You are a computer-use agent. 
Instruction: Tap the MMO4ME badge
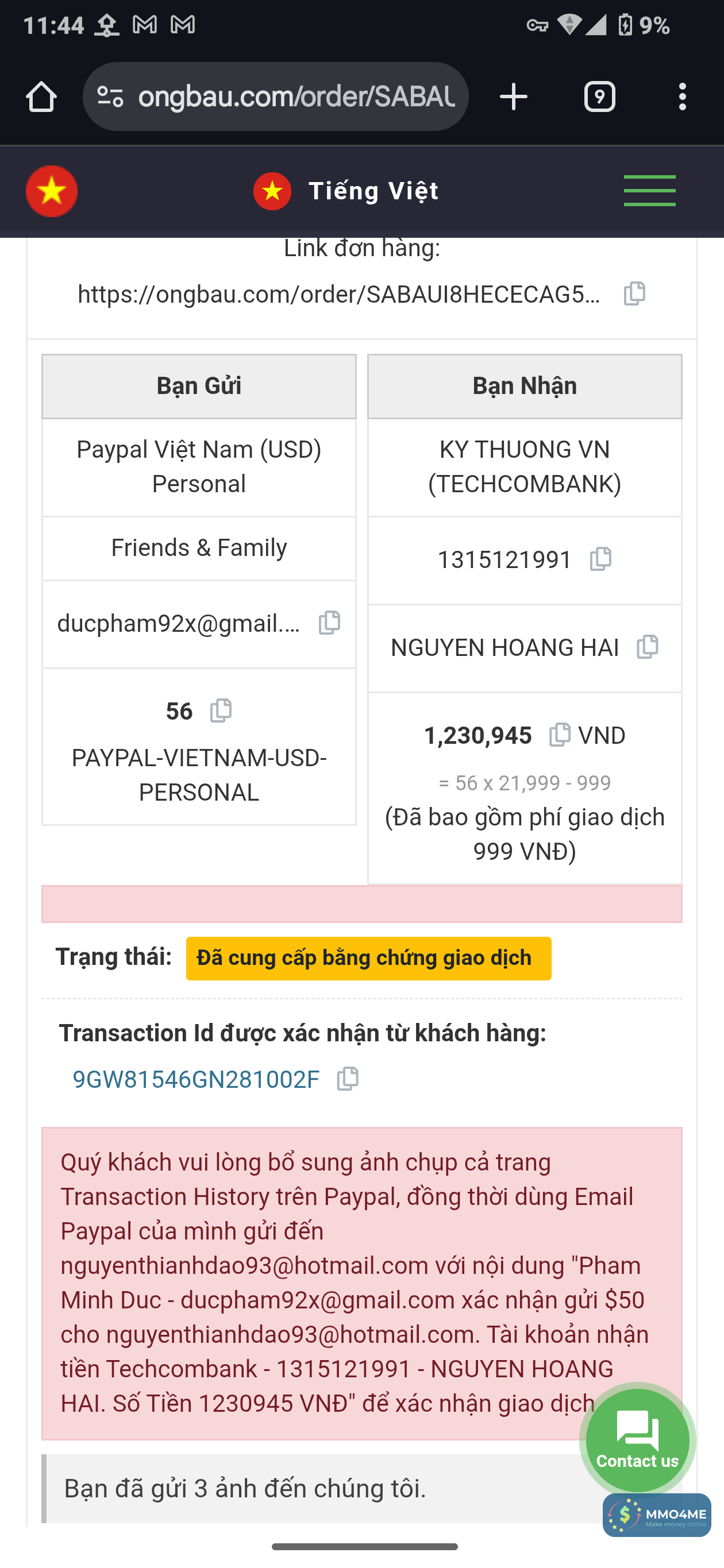coord(656,1515)
